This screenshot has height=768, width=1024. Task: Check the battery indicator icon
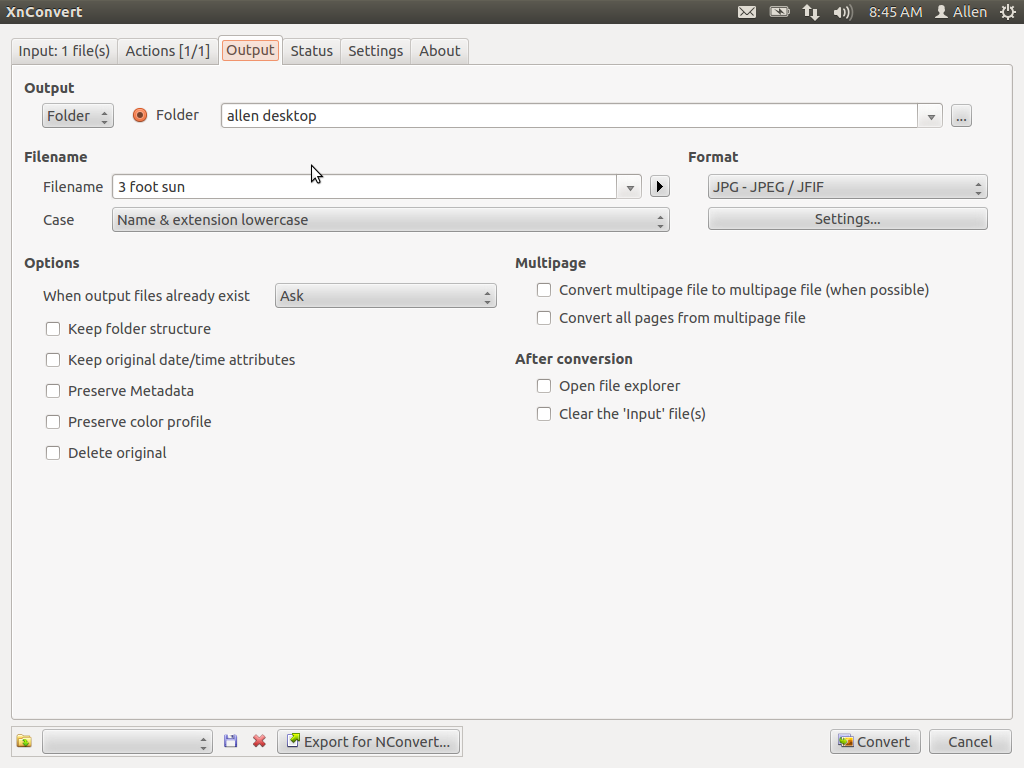(779, 12)
